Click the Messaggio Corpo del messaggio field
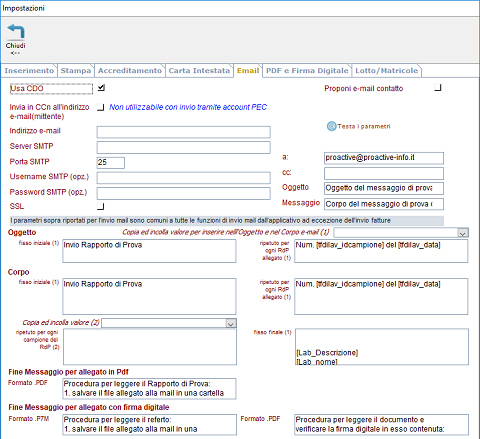The height and width of the screenshot is (439, 480). pyautogui.click(x=384, y=204)
